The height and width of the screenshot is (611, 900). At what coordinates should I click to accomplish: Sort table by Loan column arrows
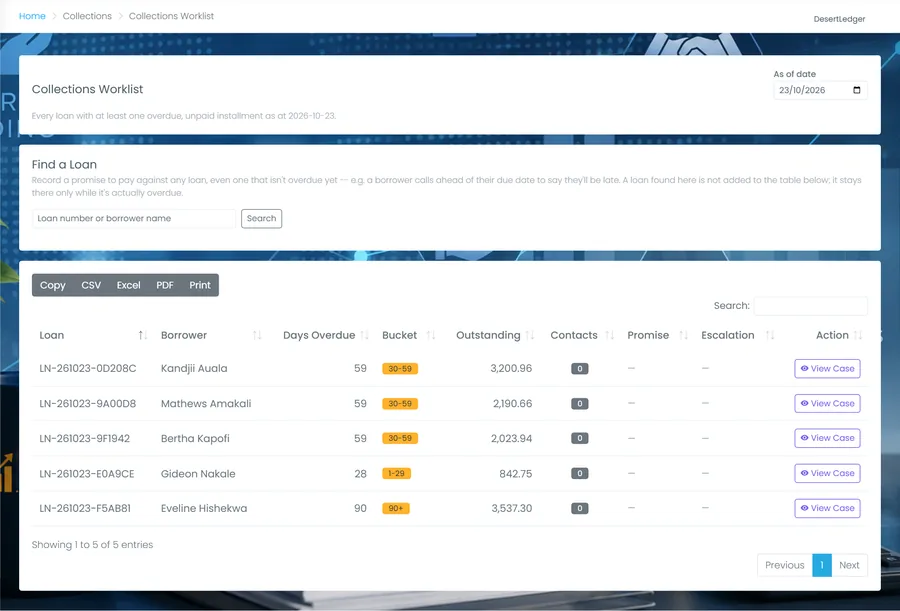(x=142, y=335)
